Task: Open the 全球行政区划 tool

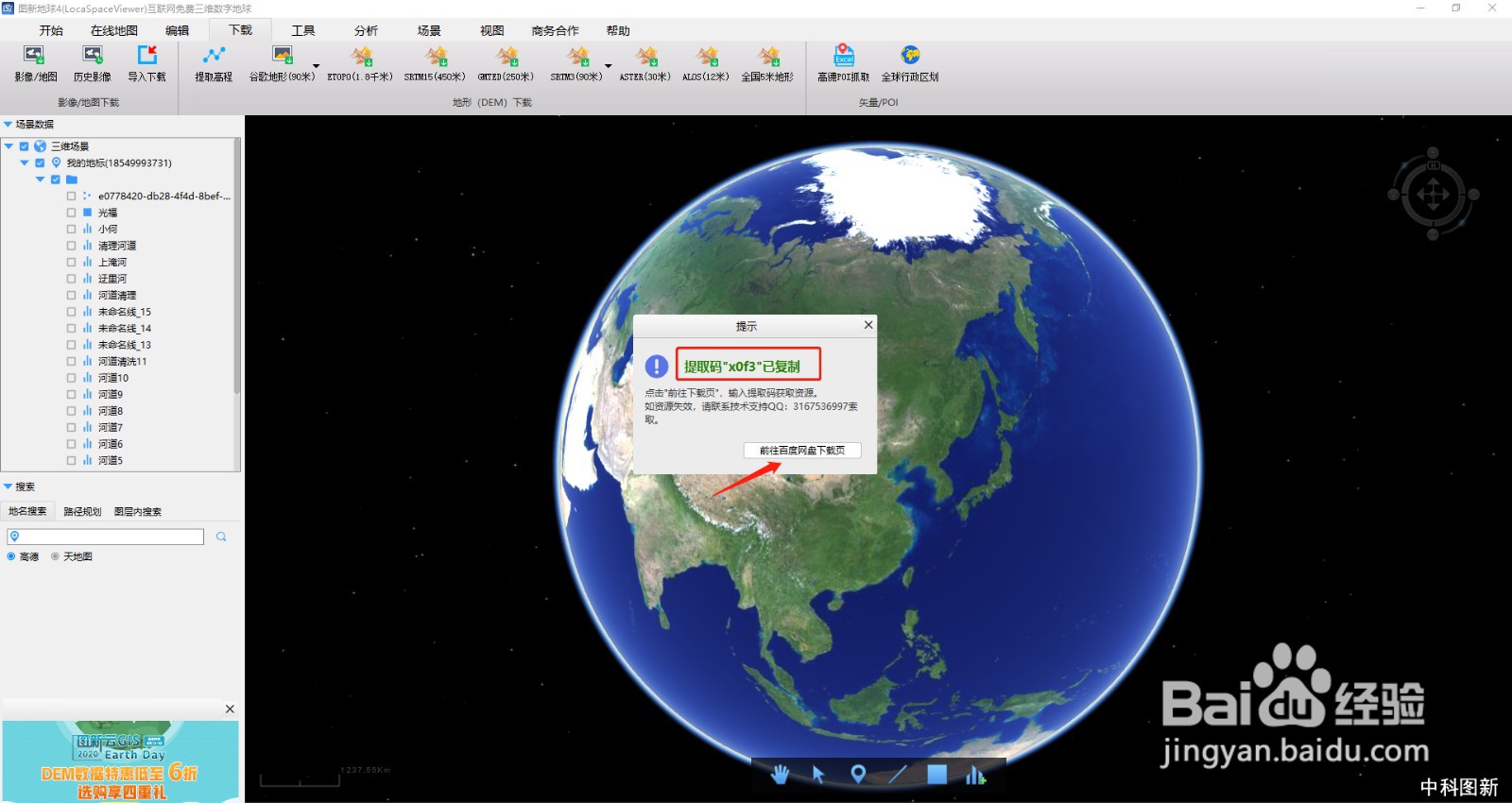Action: [910, 63]
